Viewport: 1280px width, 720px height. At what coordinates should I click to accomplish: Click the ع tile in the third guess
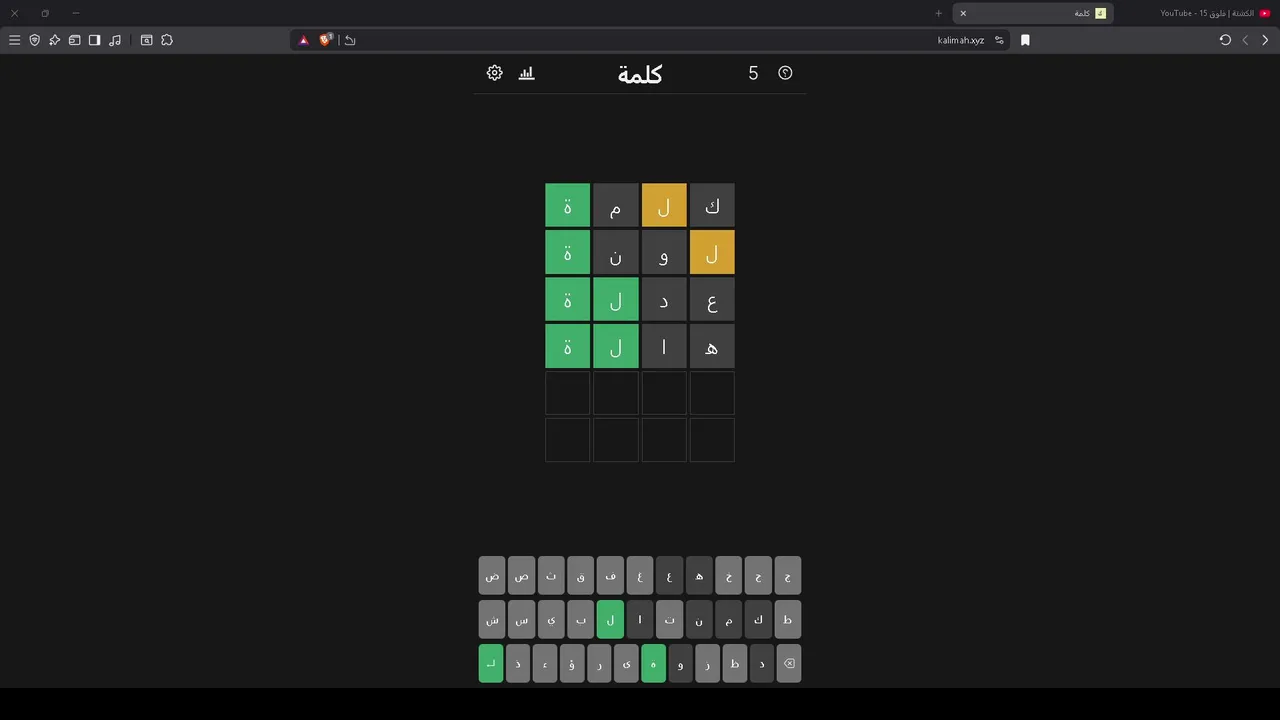[x=712, y=299]
